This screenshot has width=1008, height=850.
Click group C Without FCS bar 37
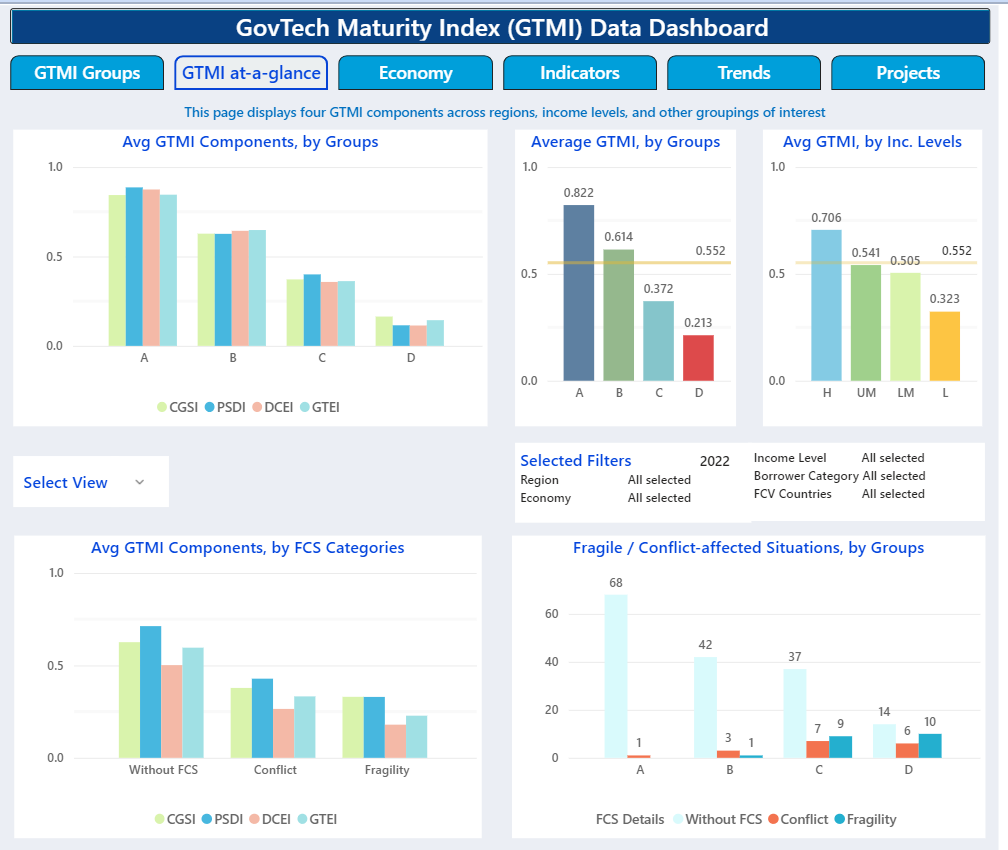[795, 714]
